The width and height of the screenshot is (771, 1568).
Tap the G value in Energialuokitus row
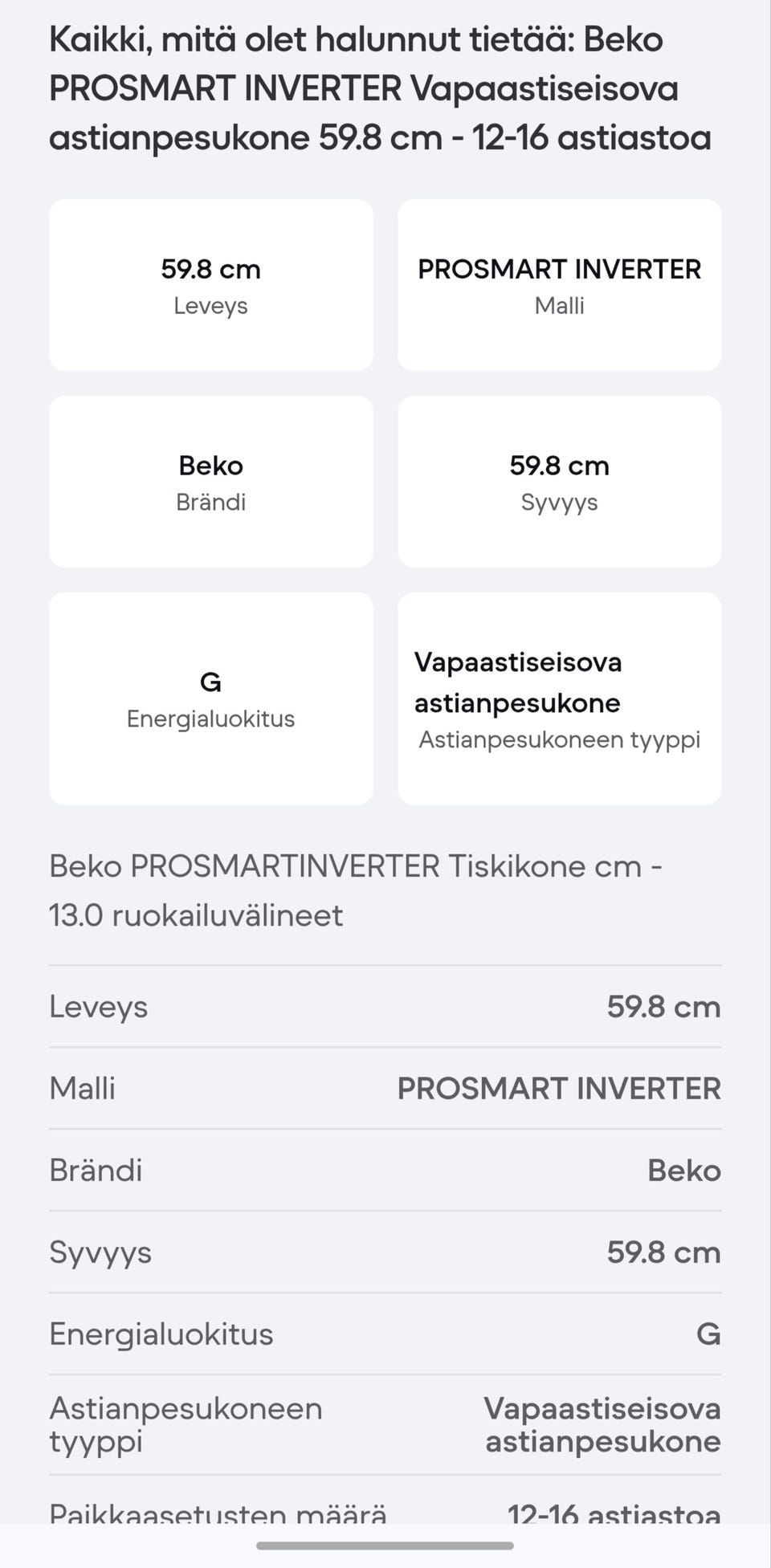708,1334
